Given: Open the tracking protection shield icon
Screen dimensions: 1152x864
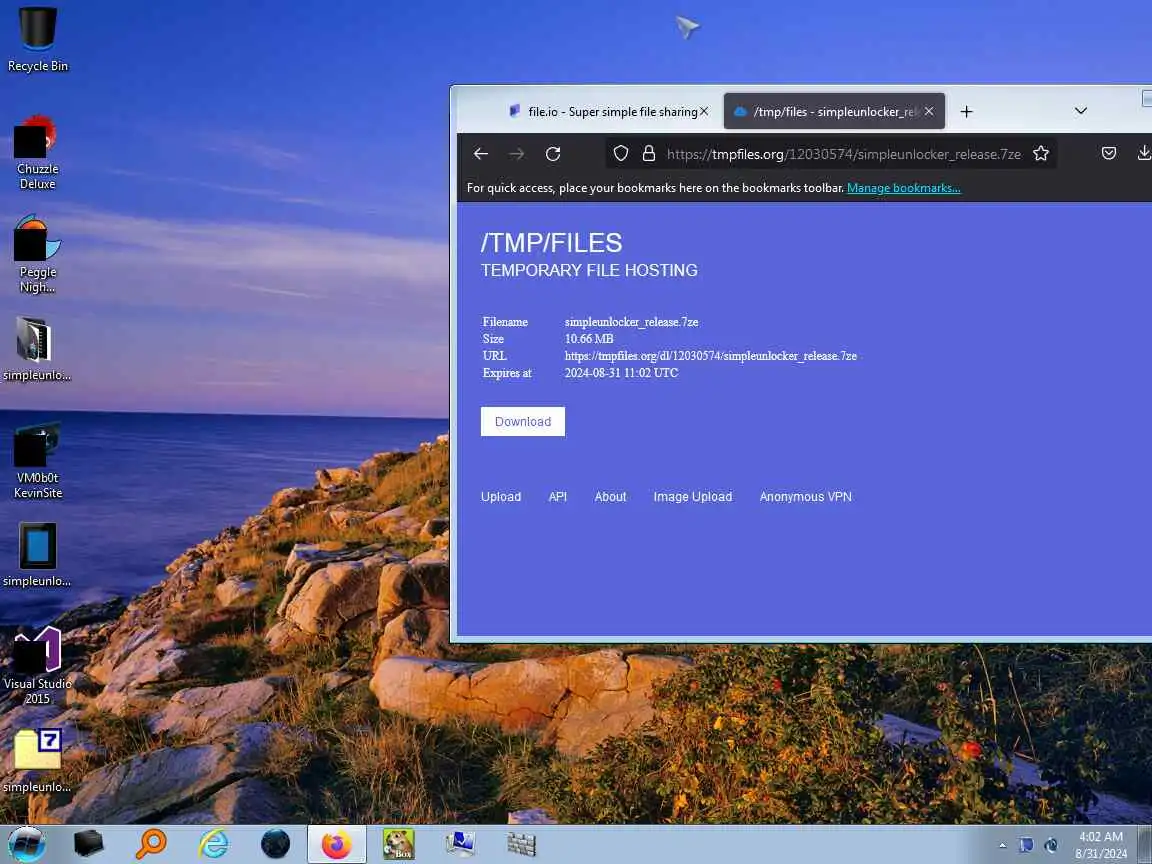Looking at the screenshot, I should point(621,154).
